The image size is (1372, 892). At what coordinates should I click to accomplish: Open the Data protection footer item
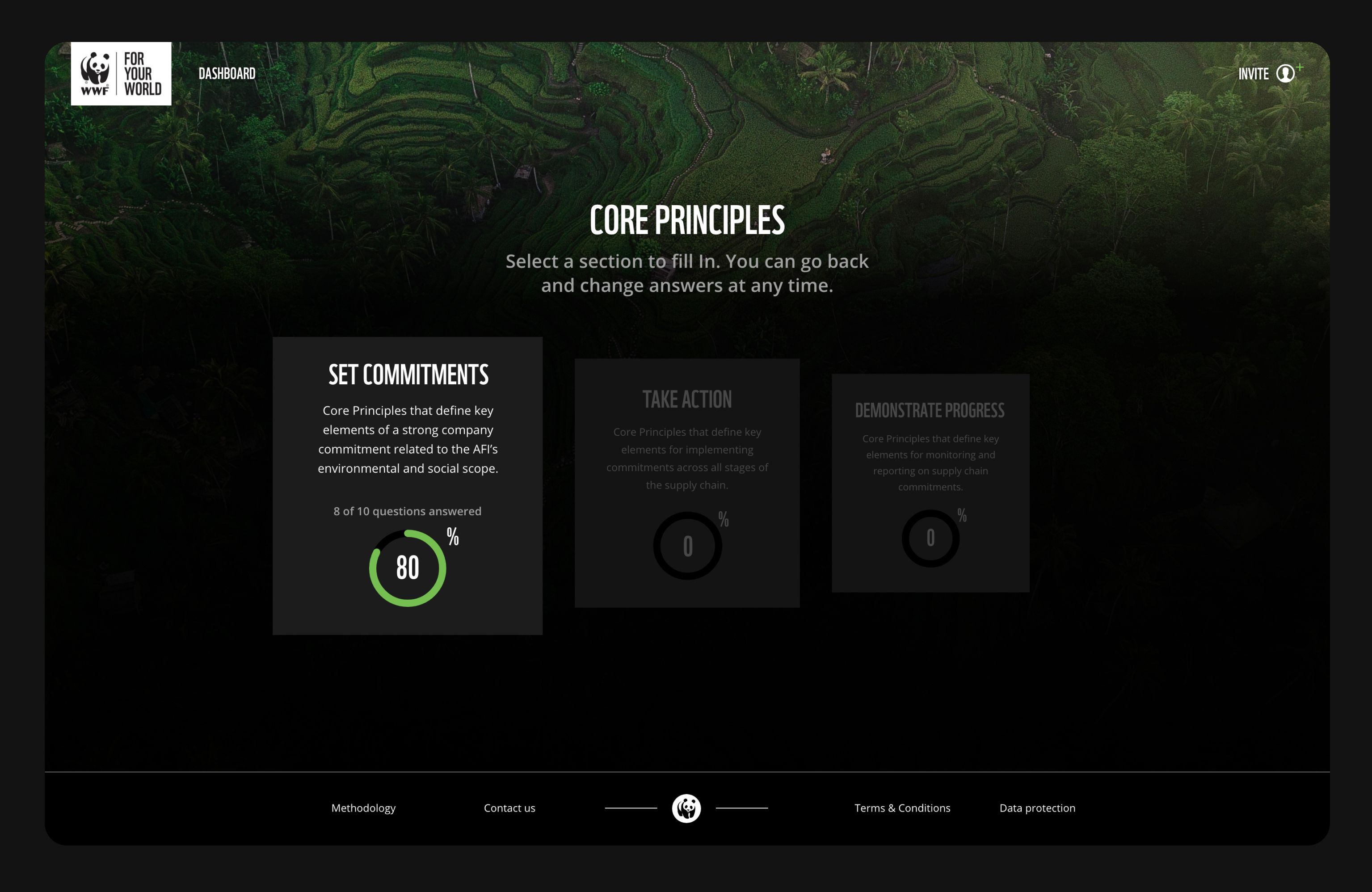point(1037,807)
